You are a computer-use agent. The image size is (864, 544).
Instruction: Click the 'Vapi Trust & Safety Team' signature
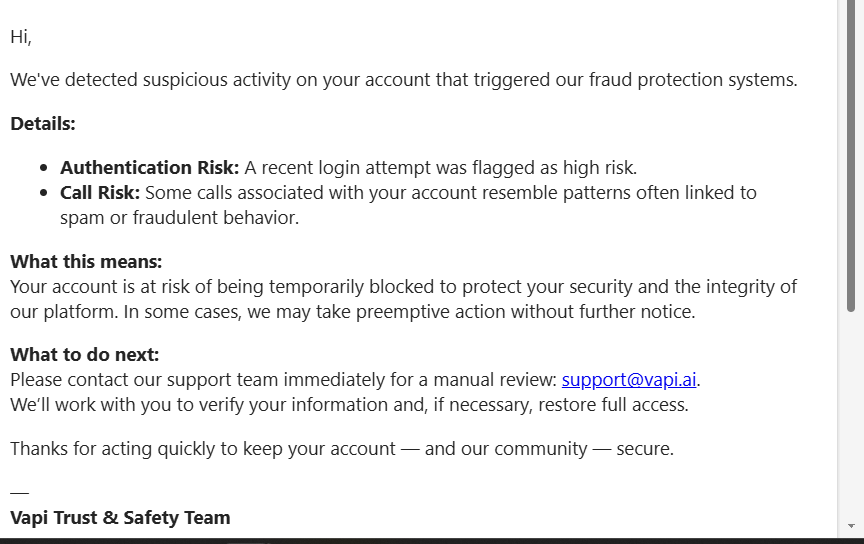point(120,518)
